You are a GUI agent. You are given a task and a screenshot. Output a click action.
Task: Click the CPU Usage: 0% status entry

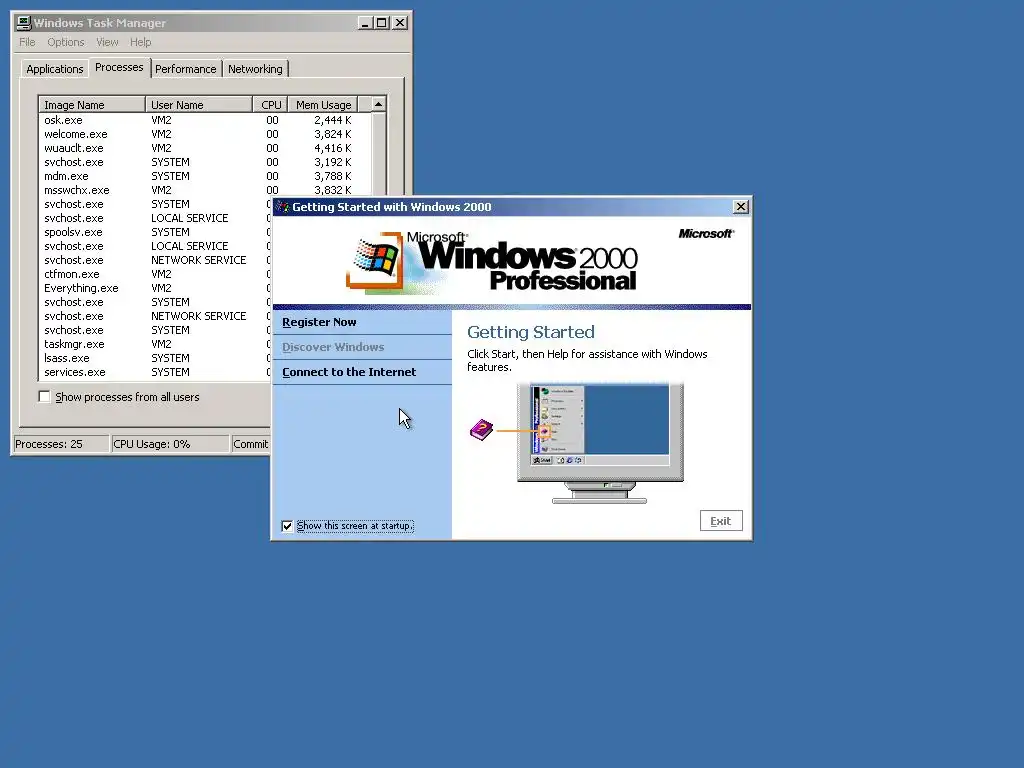(x=170, y=444)
